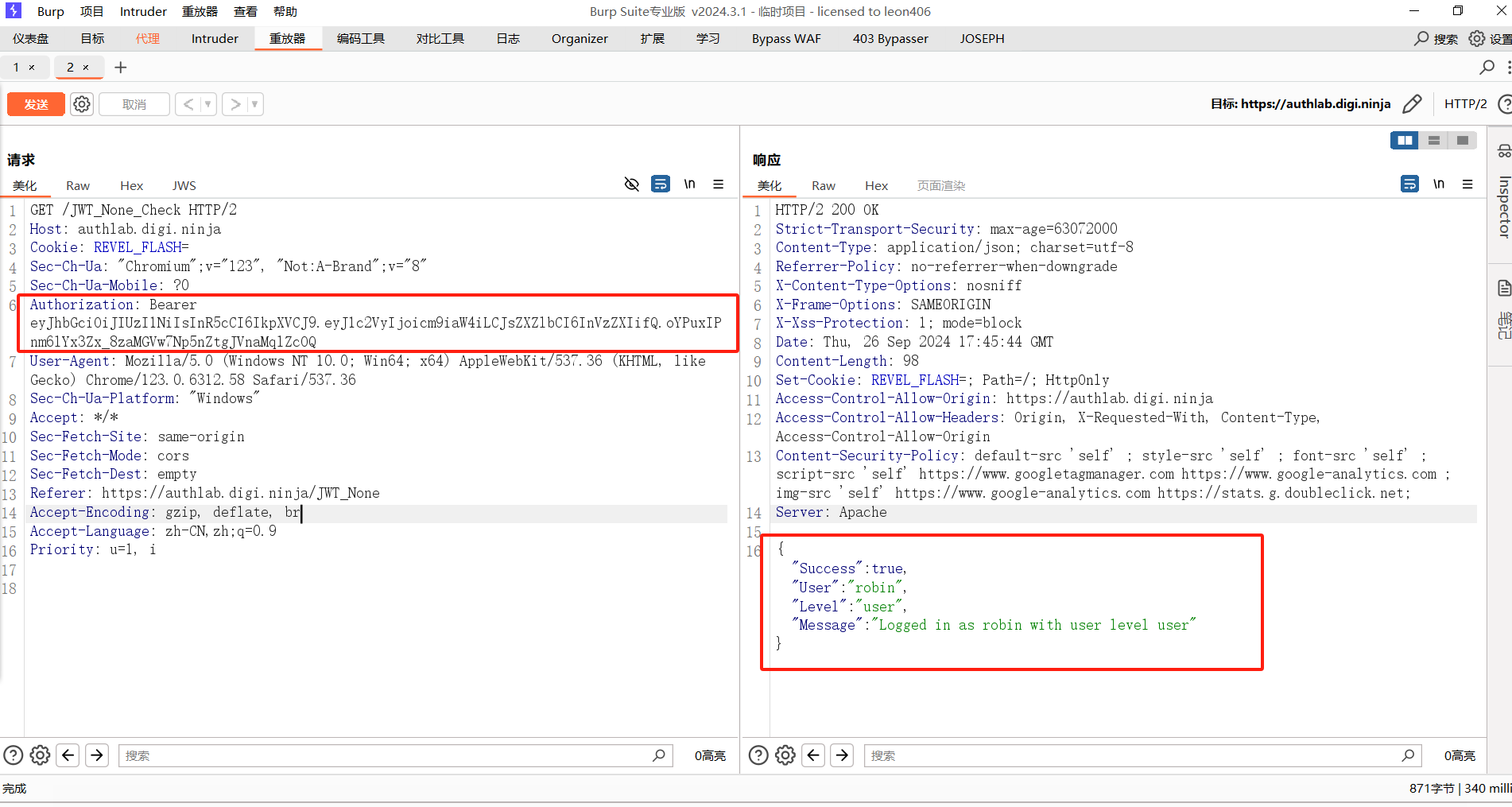Open 编码工具 decoder tab
1512x807 pixels.
[361, 39]
